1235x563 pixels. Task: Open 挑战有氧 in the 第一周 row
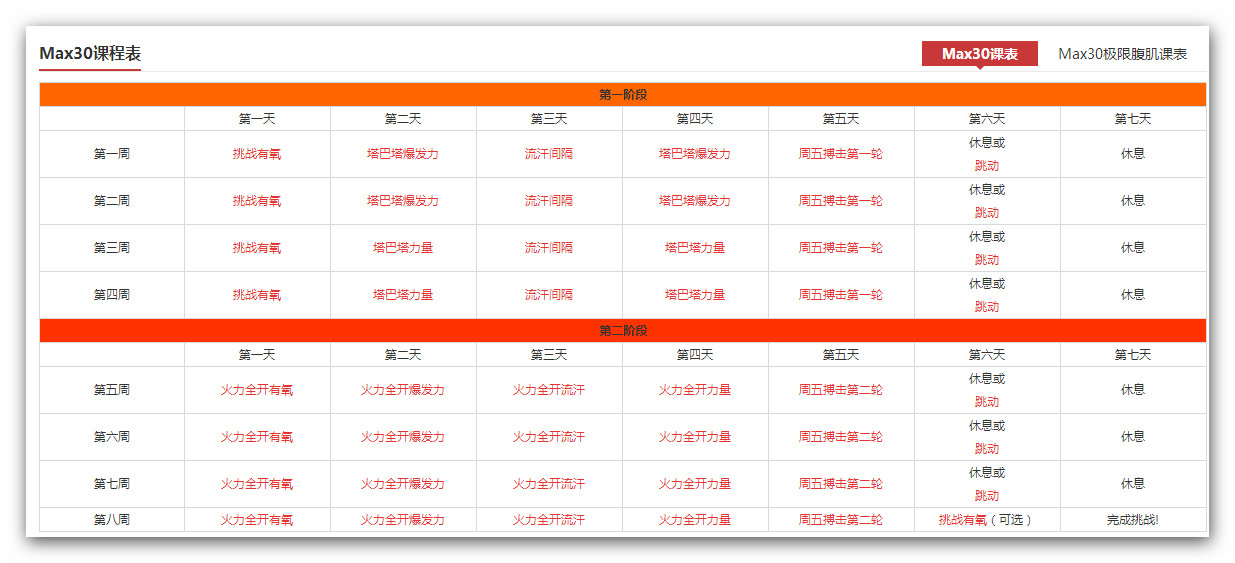click(257, 154)
